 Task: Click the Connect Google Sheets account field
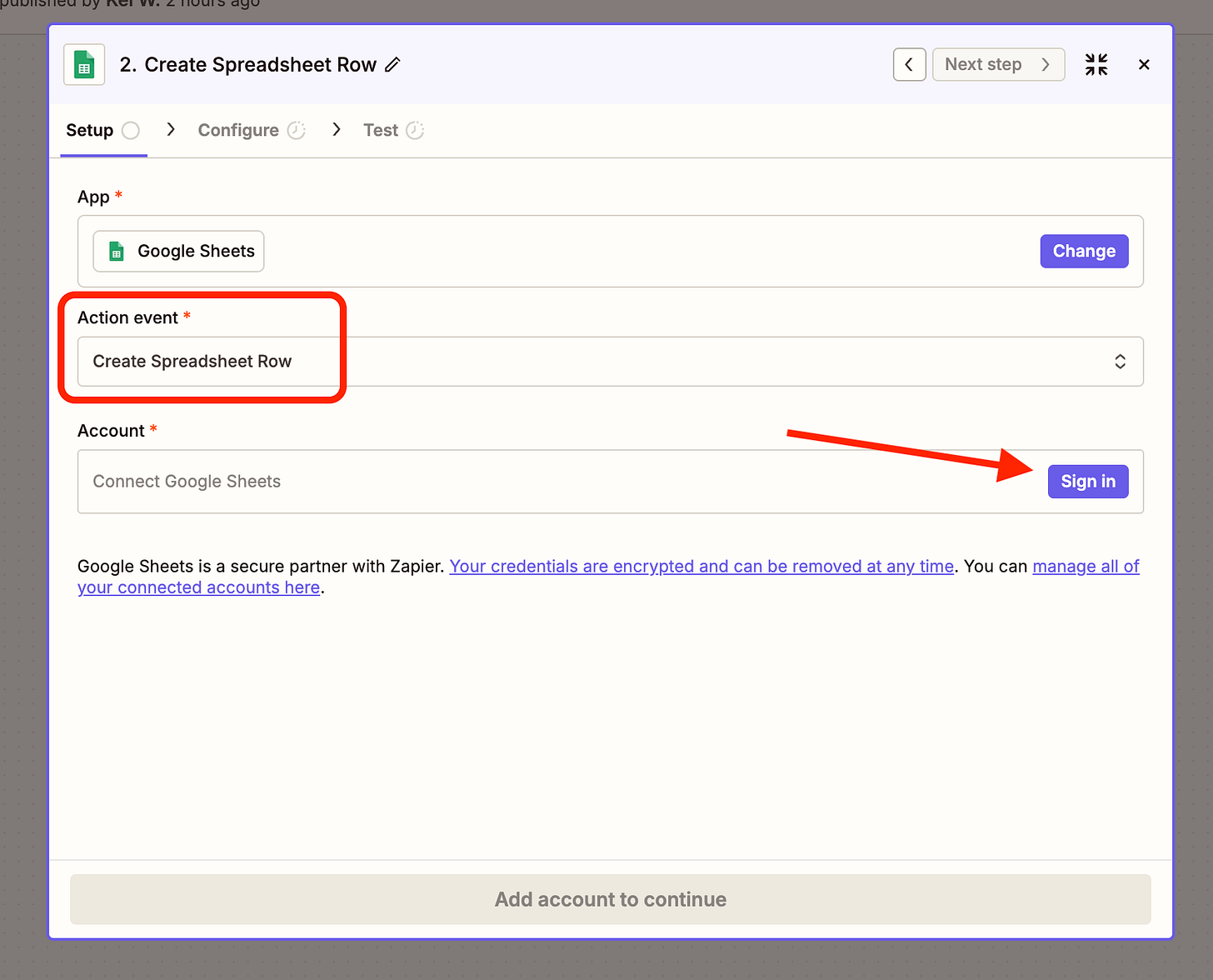click(x=610, y=482)
